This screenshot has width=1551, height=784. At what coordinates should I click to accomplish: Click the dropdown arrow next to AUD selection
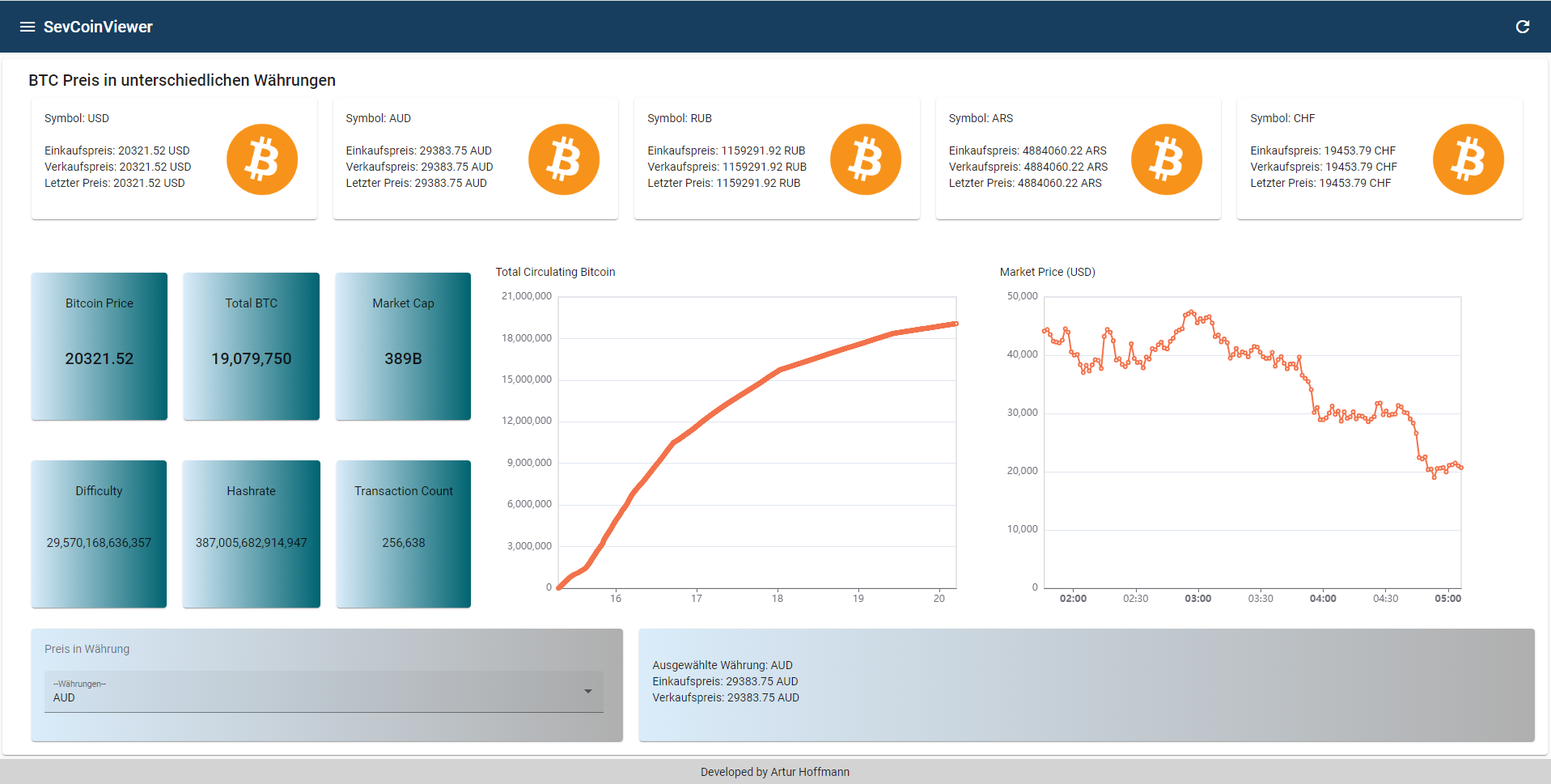coord(588,692)
